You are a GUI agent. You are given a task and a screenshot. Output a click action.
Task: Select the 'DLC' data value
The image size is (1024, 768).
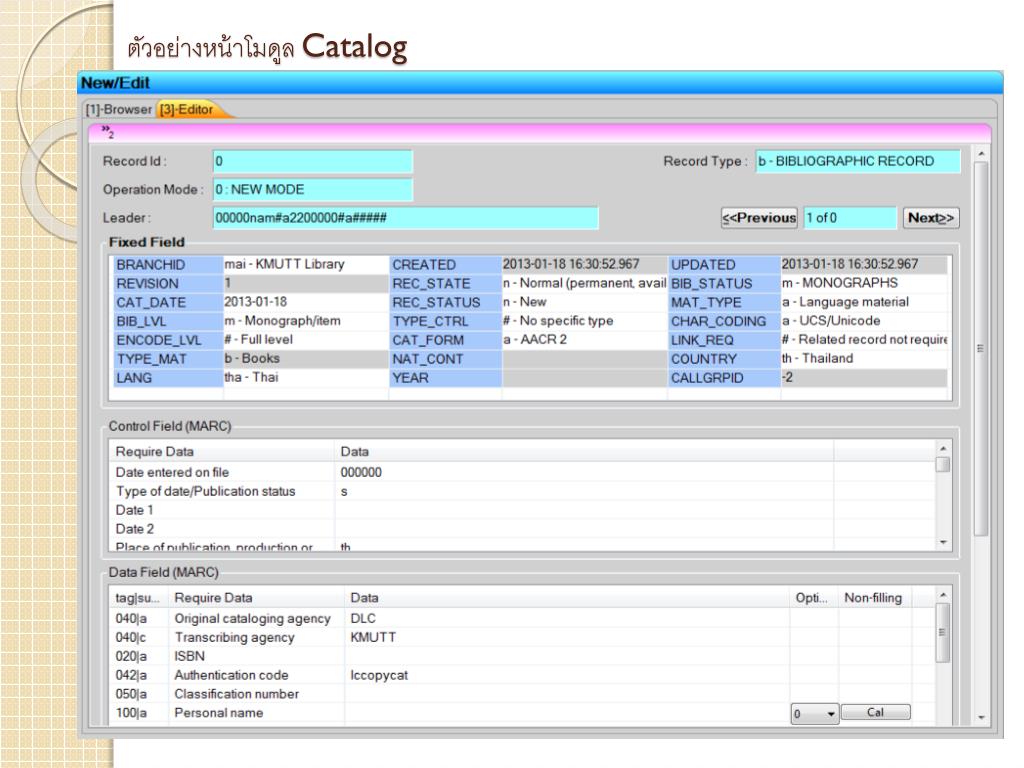coord(363,618)
